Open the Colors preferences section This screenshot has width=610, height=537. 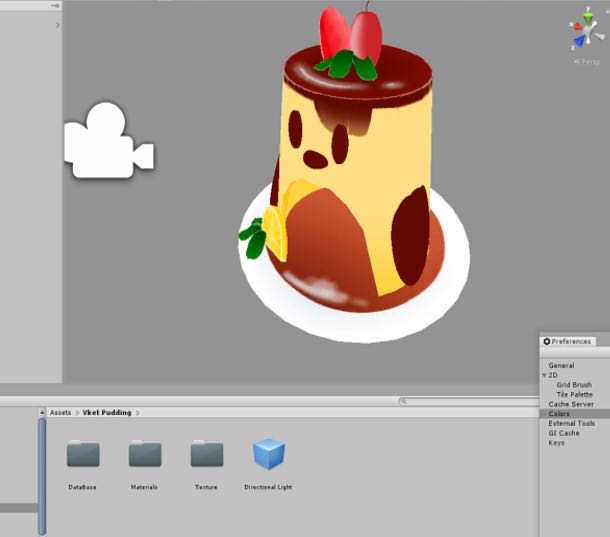[x=559, y=414]
